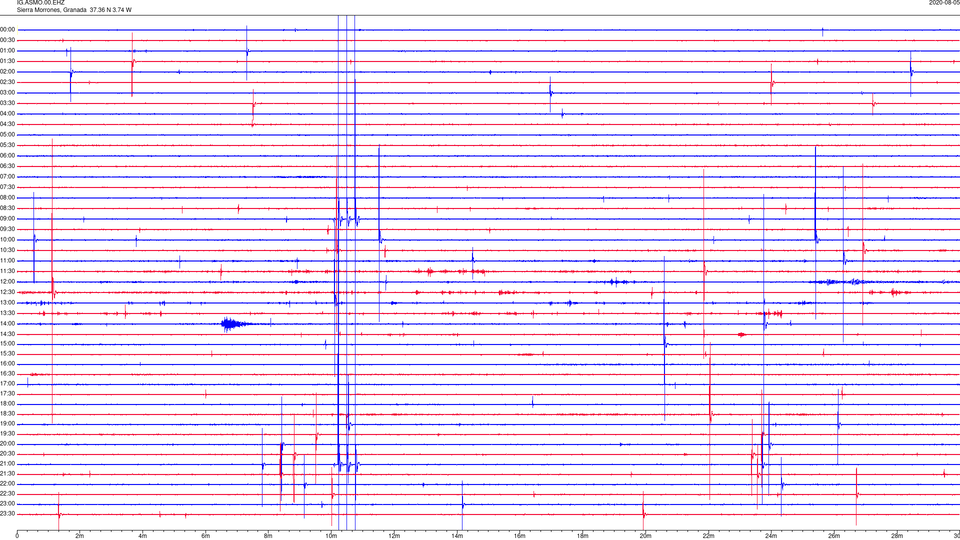
Task: Click the 22:00 trace time label
Action: 8,484
